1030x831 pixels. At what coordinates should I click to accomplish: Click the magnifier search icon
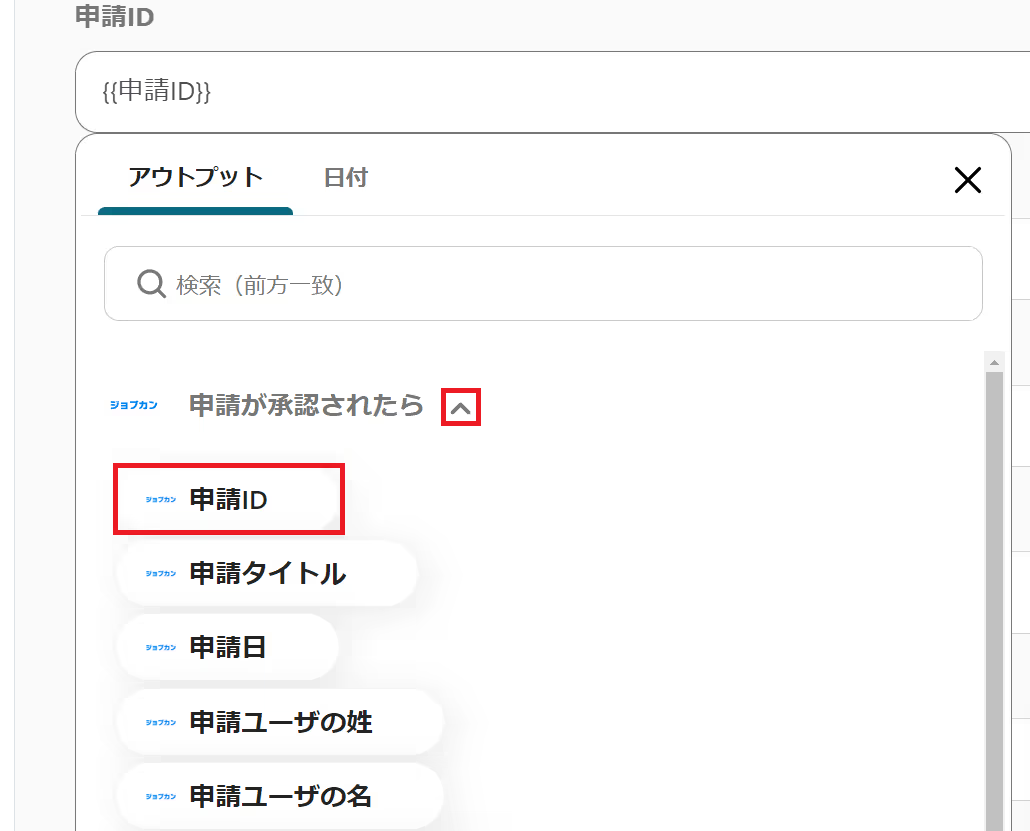pyautogui.click(x=151, y=284)
